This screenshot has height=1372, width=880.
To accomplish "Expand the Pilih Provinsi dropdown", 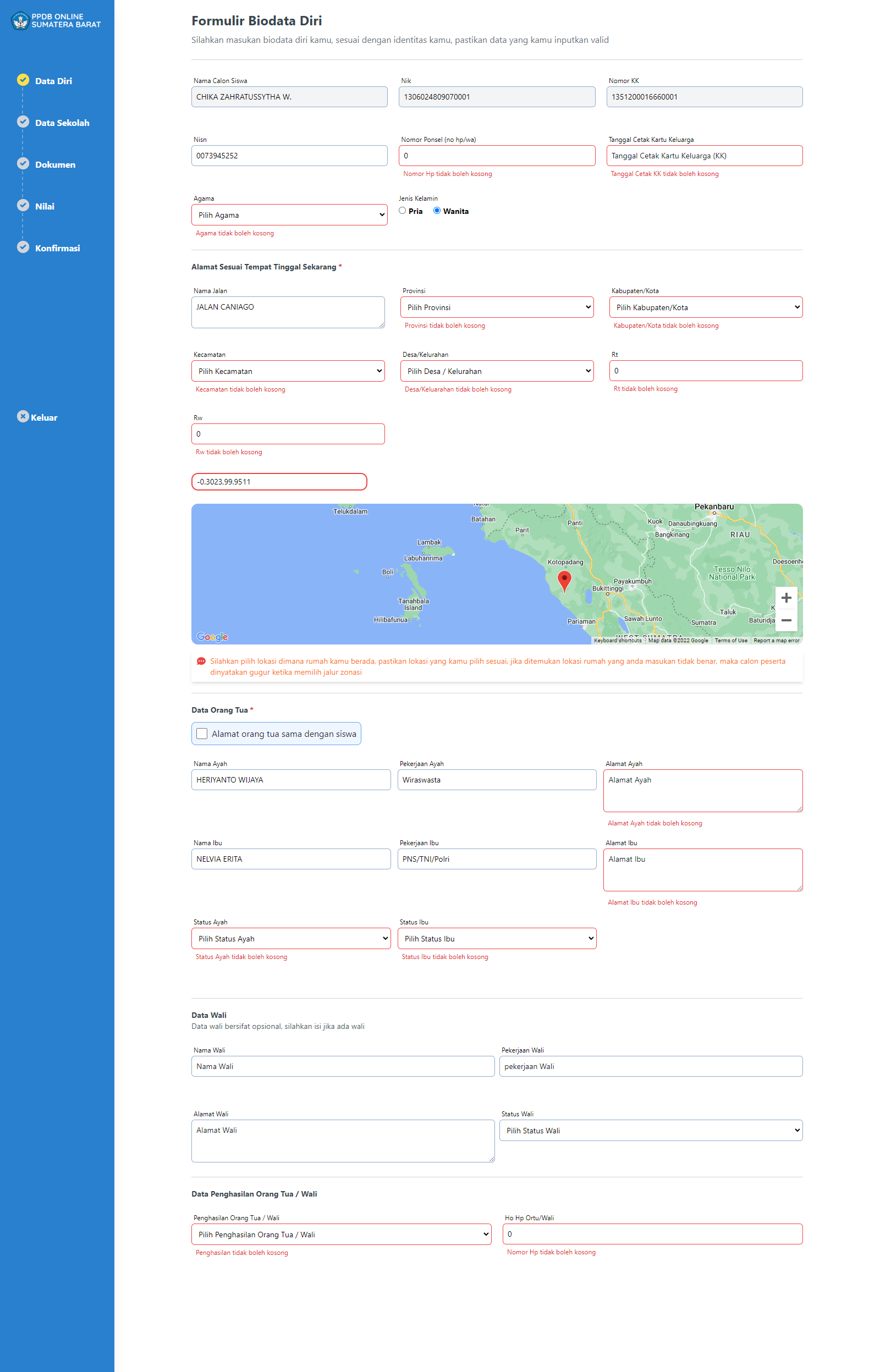I will (497, 307).
